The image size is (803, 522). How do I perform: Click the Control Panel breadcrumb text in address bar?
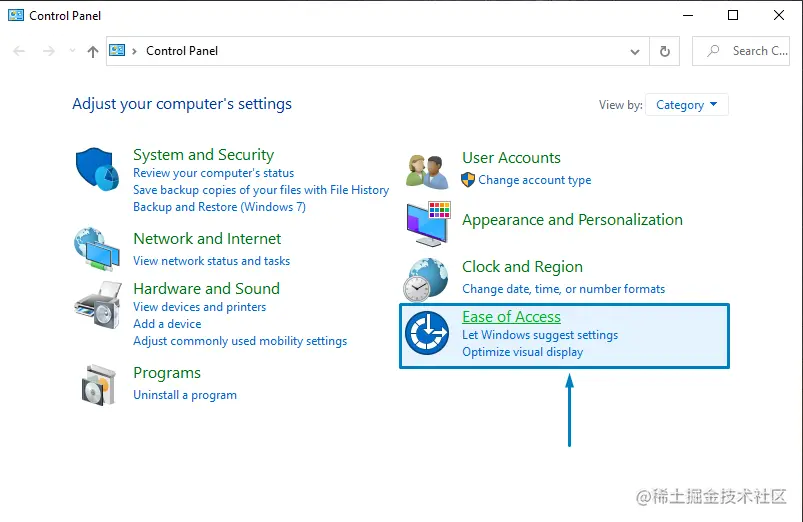click(x=182, y=51)
